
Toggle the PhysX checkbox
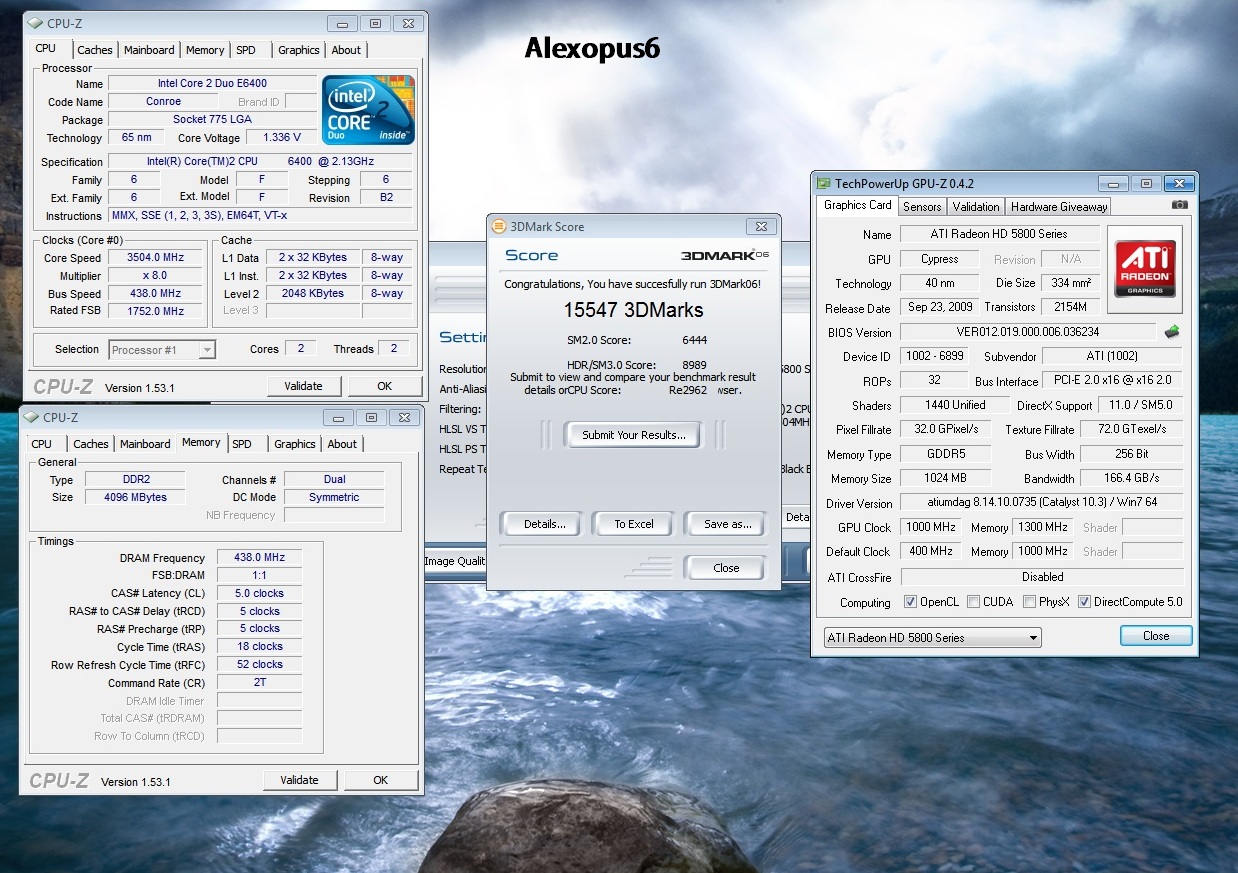tap(1030, 602)
